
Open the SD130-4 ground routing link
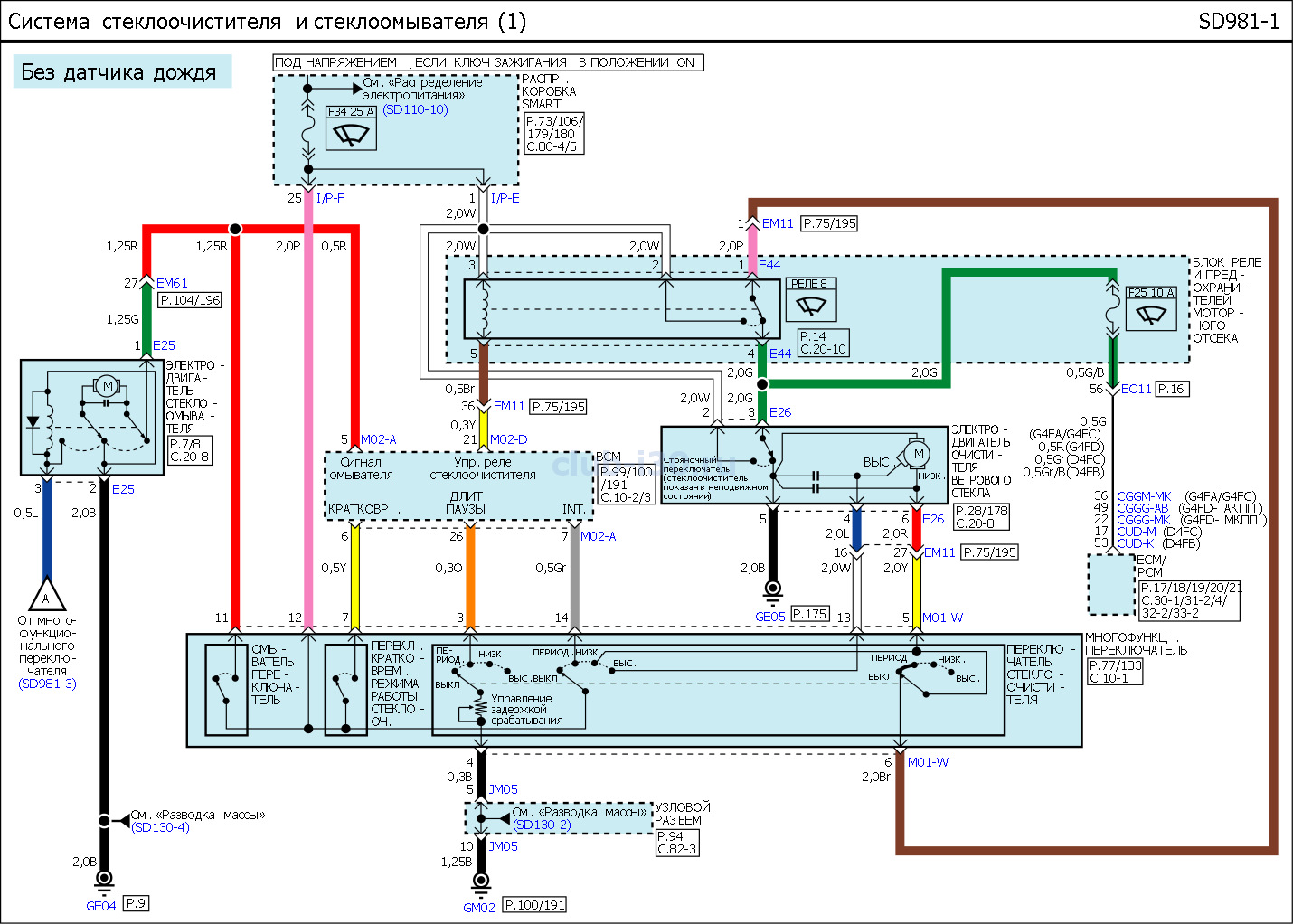160,827
